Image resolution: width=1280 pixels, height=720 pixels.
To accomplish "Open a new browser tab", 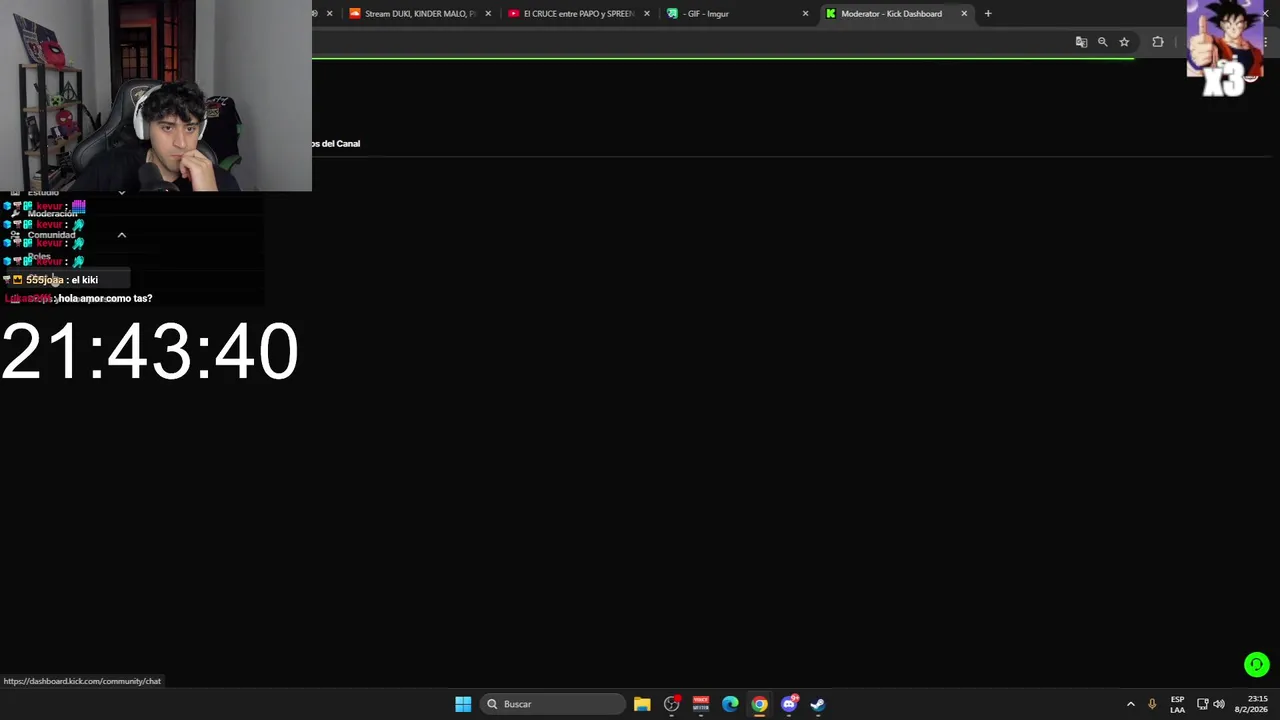I will [988, 14].
